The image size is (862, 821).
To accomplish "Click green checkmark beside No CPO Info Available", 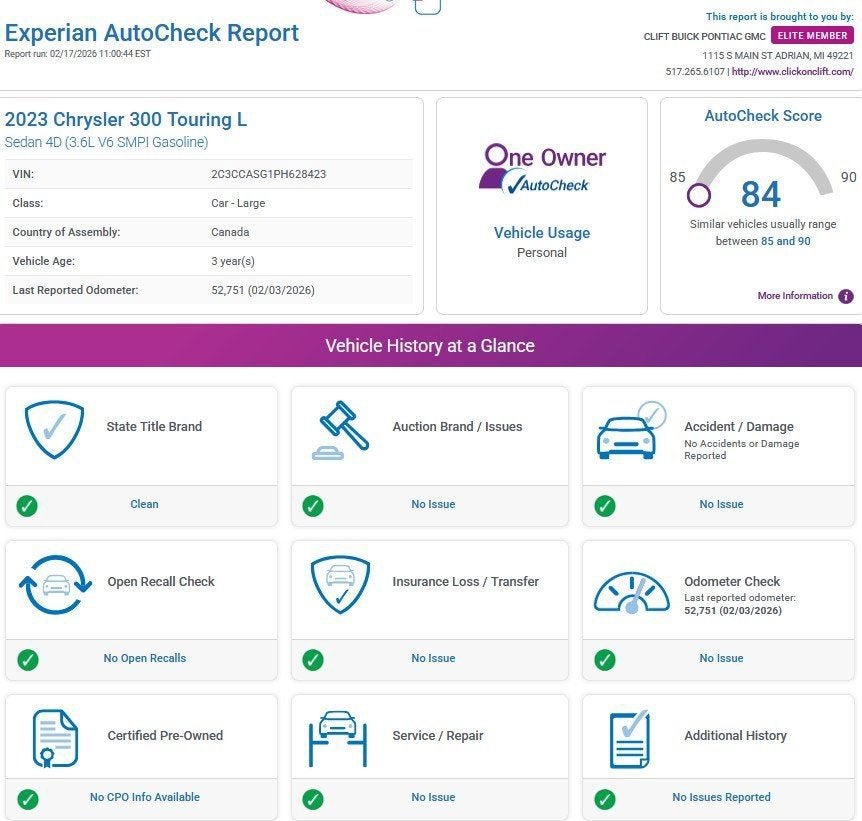I will 28,798.
